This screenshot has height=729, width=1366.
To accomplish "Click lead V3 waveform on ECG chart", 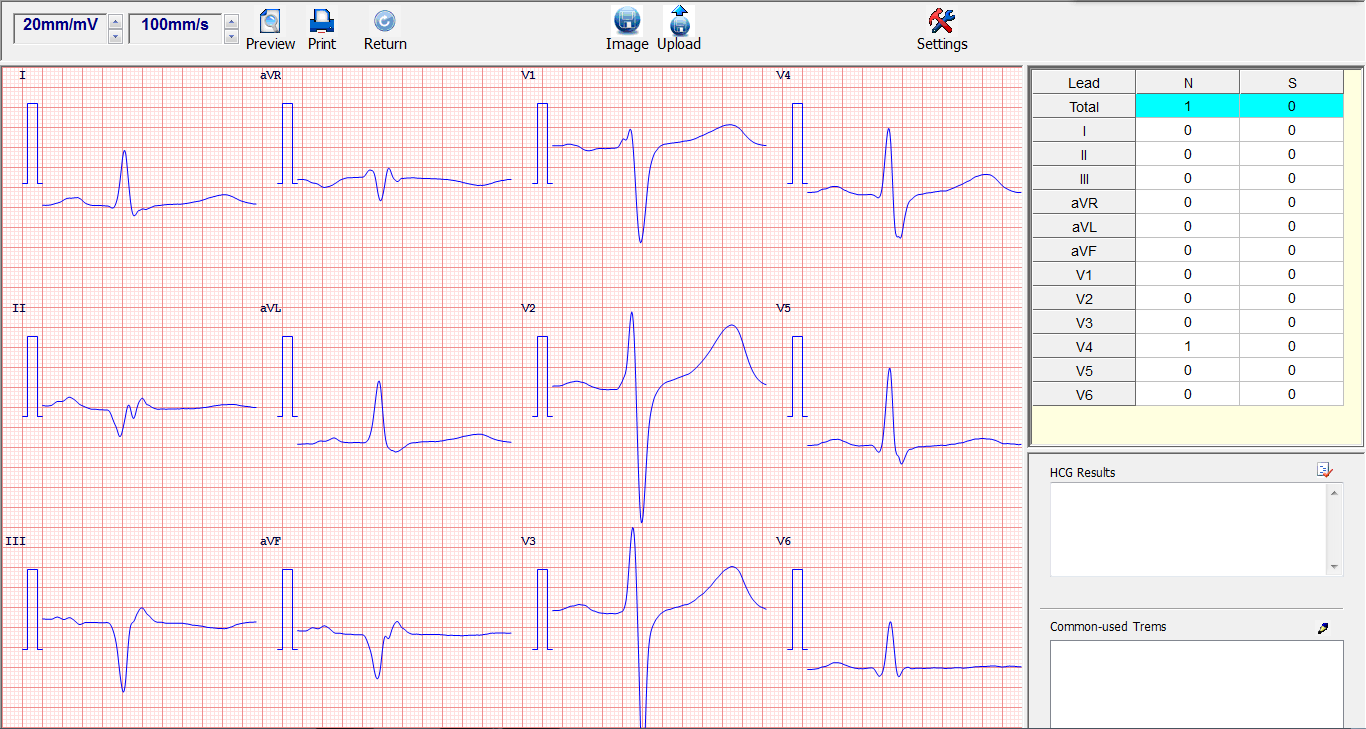I will coord(659,628).
